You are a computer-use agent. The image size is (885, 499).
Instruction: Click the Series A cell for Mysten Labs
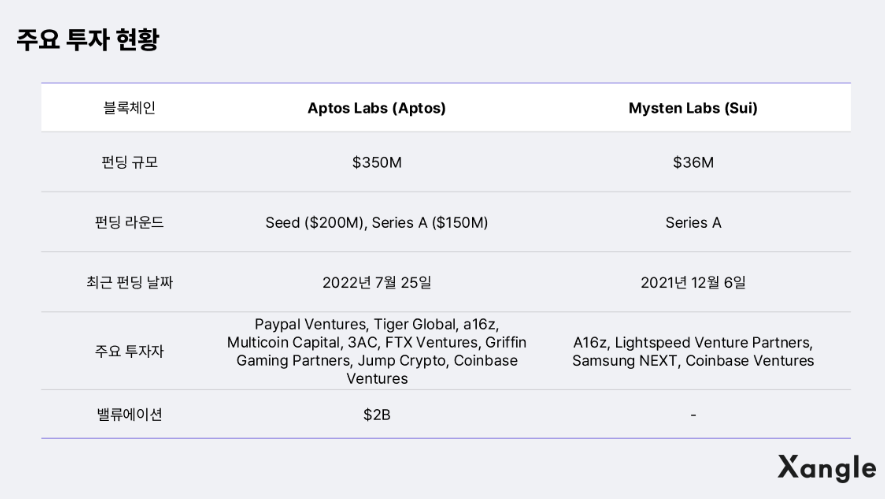click(692, 222)
